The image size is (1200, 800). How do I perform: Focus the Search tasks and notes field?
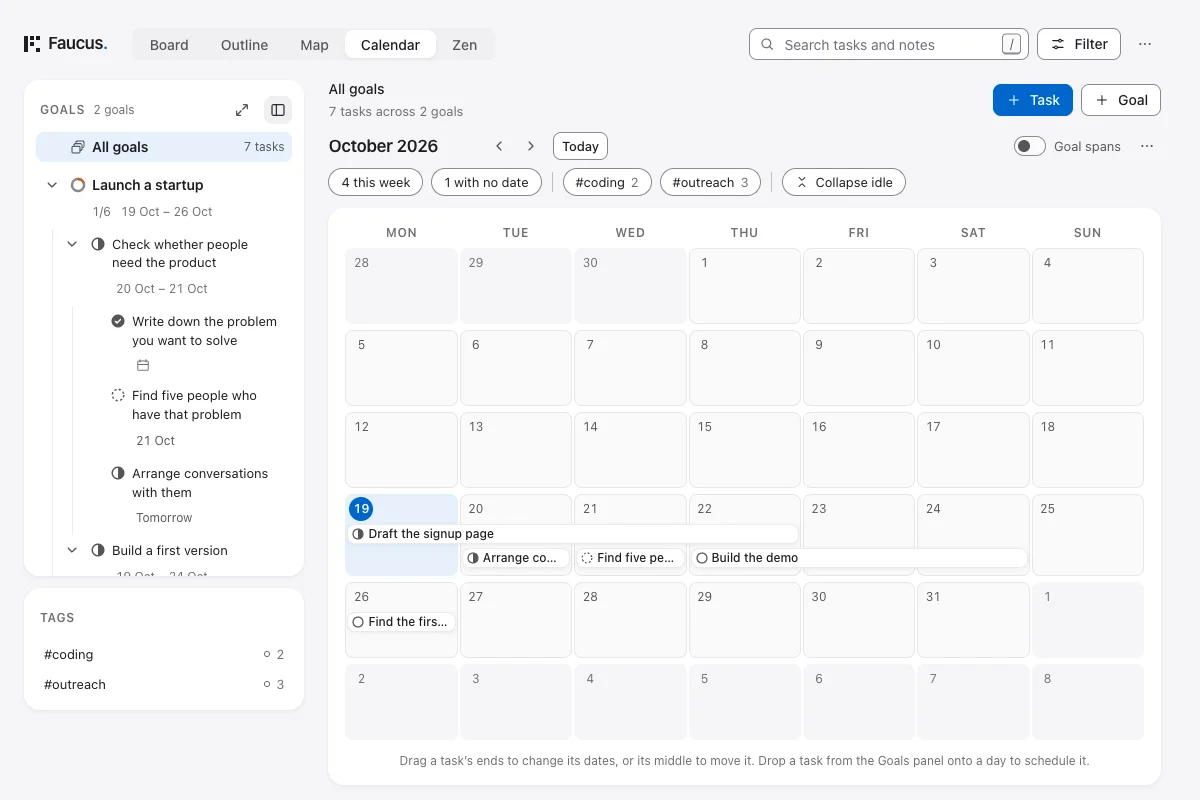(889, 44)
